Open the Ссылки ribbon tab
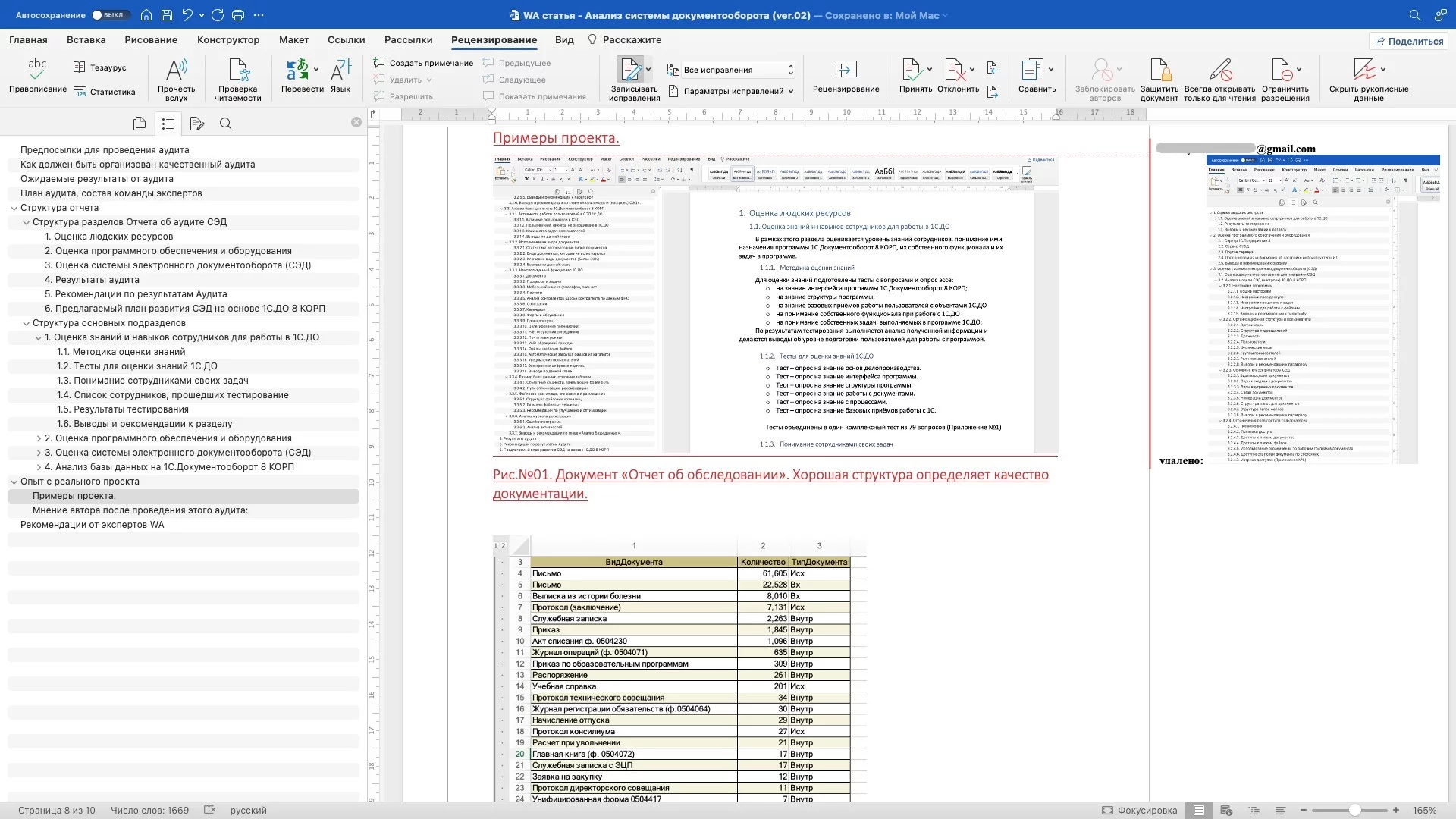The height and width of the screenshot is (819, 1456). (x=346, y=40)
